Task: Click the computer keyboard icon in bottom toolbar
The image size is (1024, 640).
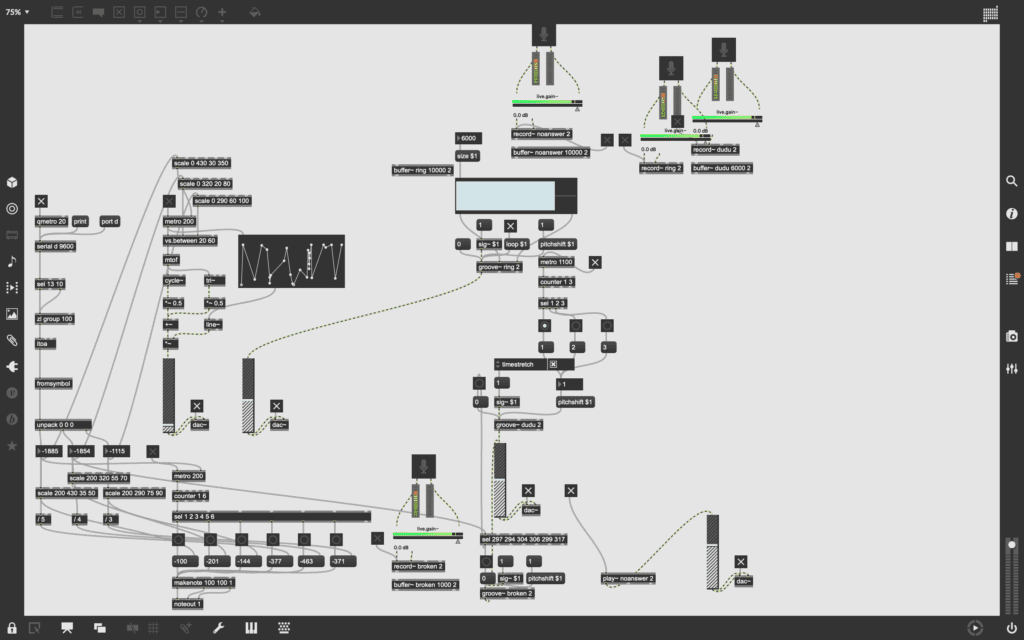Action: 283,628
